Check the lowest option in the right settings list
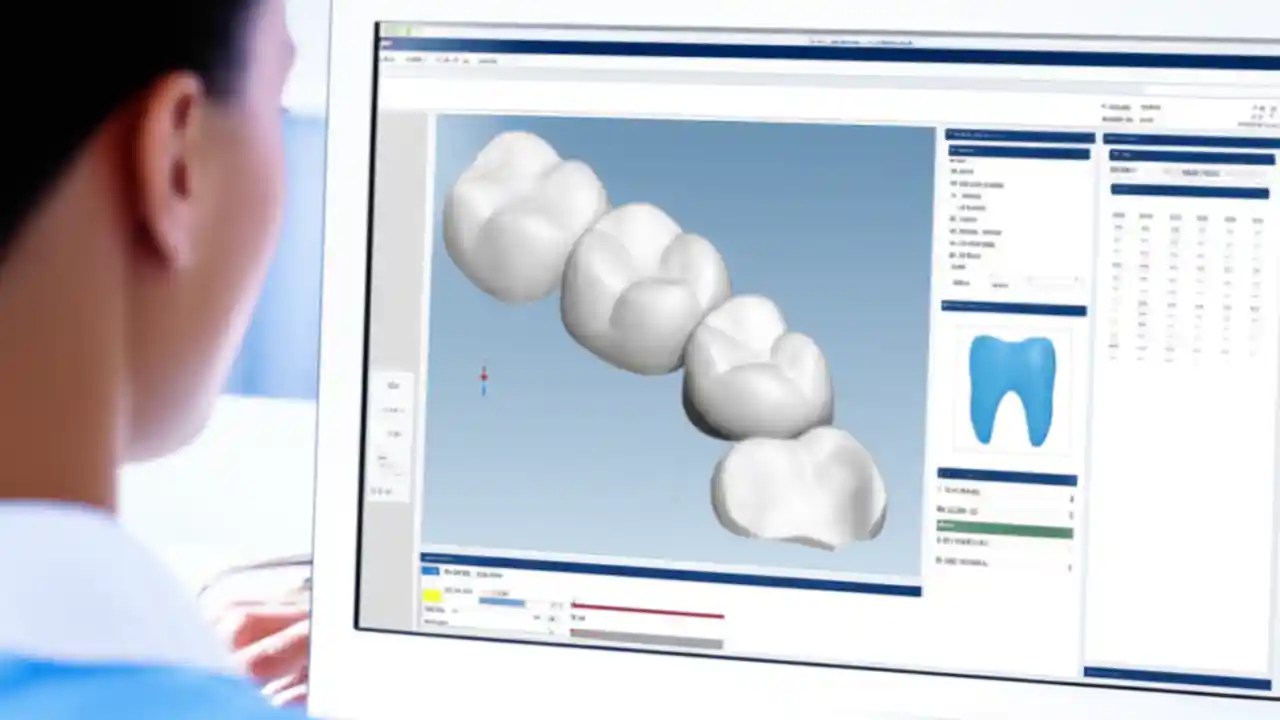Image resolution: width=1280 pixels, height=720 pixels. click(x=955, y=267)
